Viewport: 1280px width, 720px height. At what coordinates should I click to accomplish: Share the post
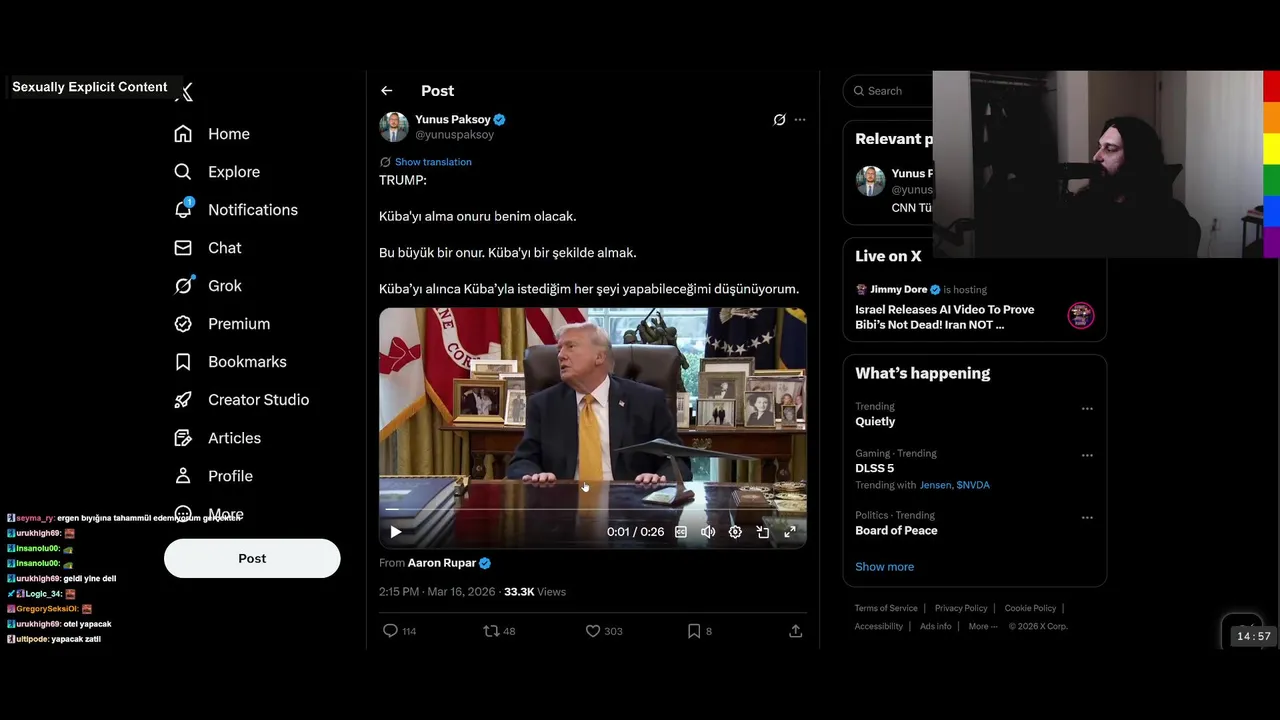[x=796, y=631]
